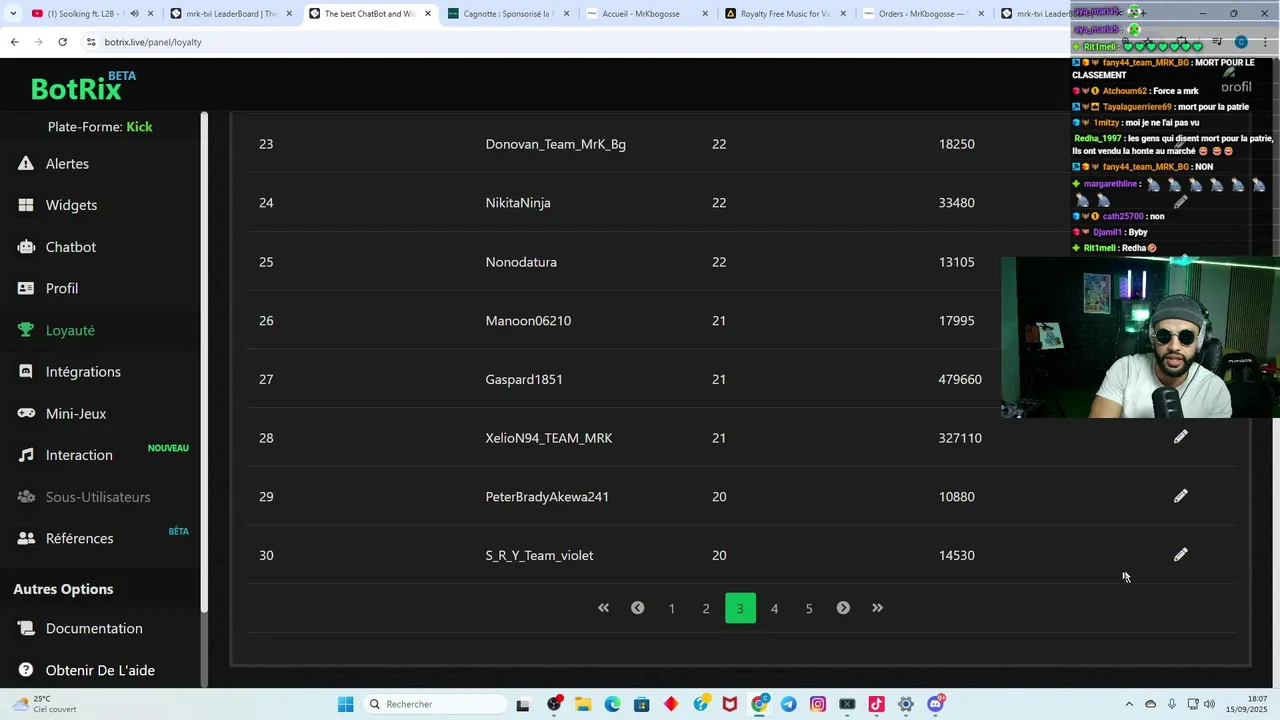Click username Manoon06210
This screenshot has height=720, width=1280.
pyautogui.click(x=528, y=321)
